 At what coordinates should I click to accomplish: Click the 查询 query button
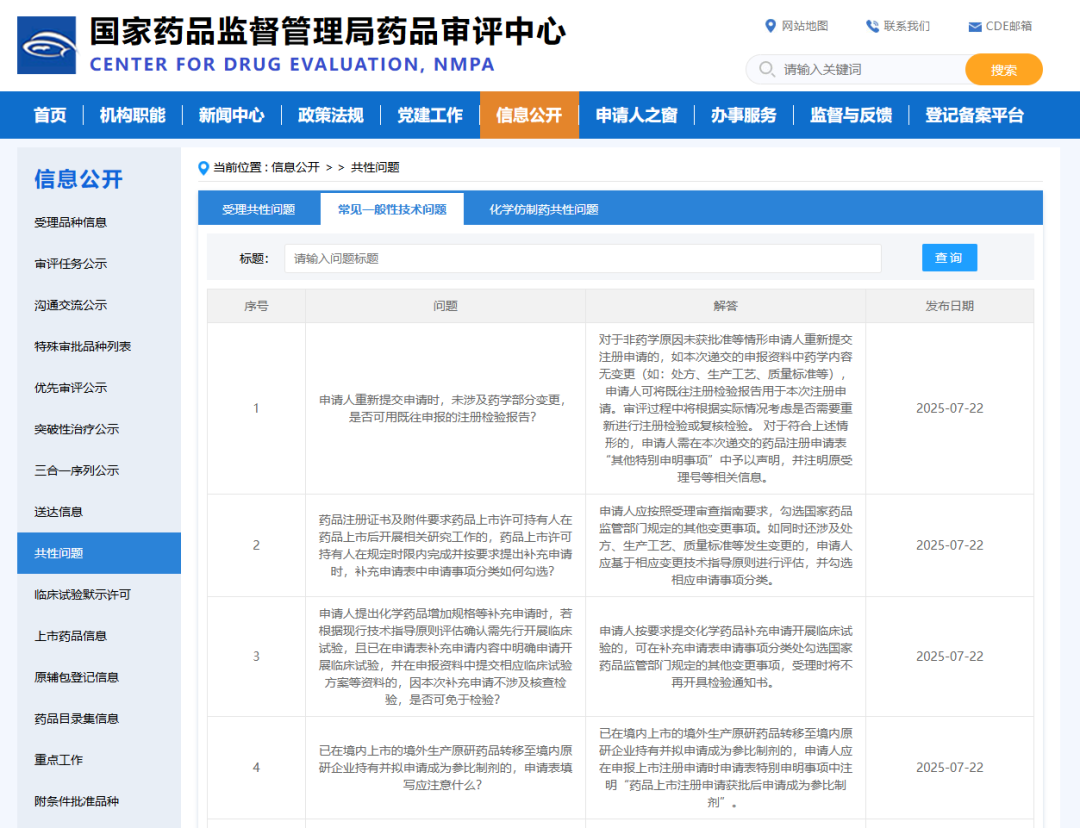pos(949,257)
